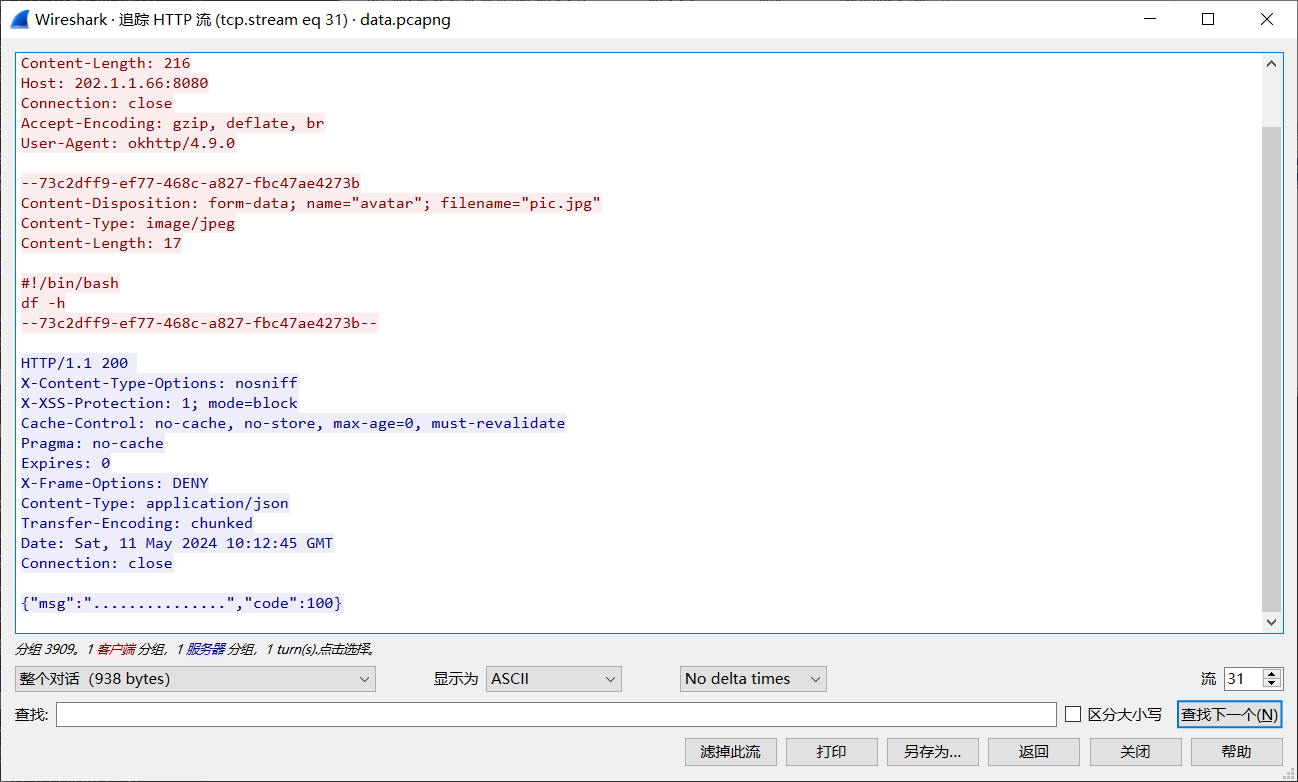Click the Content-Length: 216 line
This screenshot has width=1298, height=782.
(106, 63)
